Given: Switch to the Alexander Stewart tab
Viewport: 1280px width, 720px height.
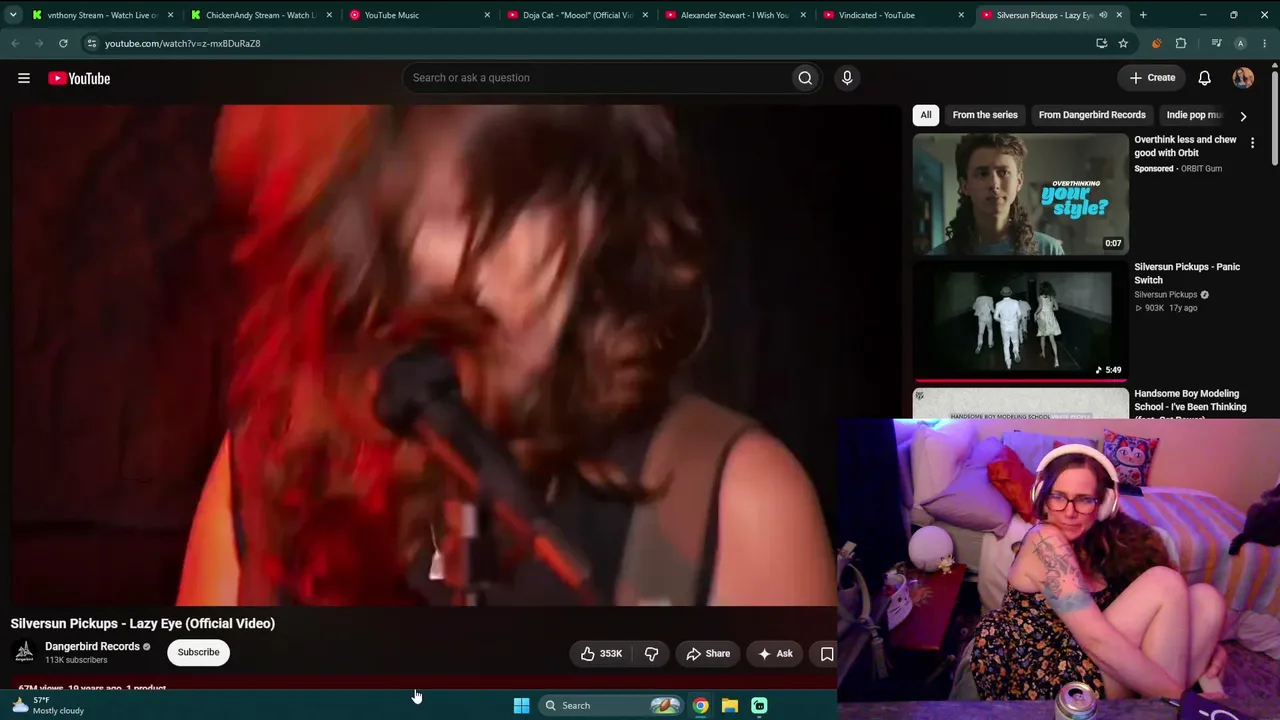Looking at the screenshot, I should (736, 15).
